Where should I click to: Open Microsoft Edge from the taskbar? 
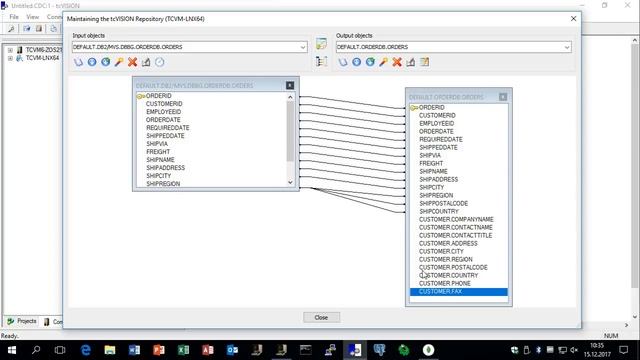(x=85, y=350)
